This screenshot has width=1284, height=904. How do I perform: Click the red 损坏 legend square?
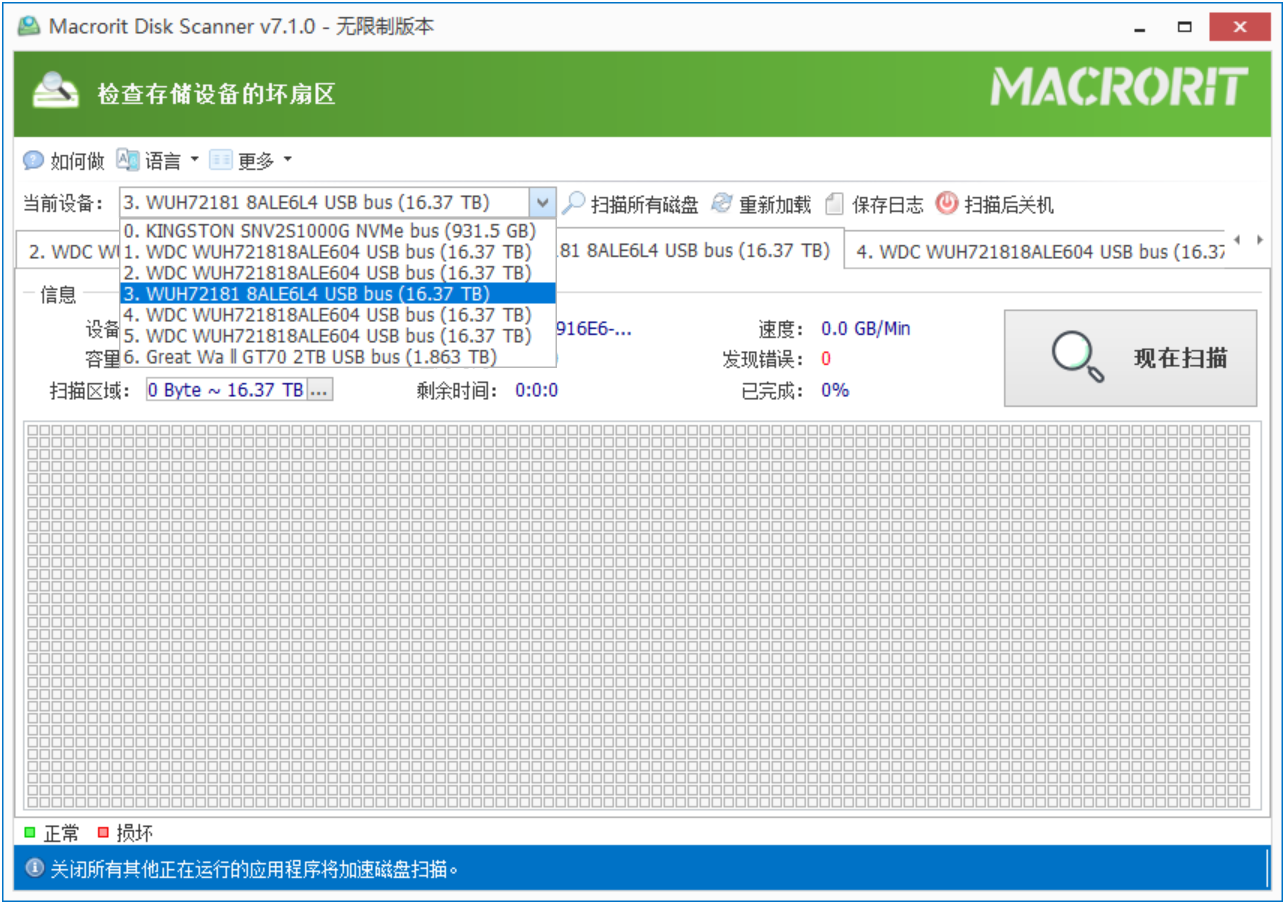coord(103,831)
